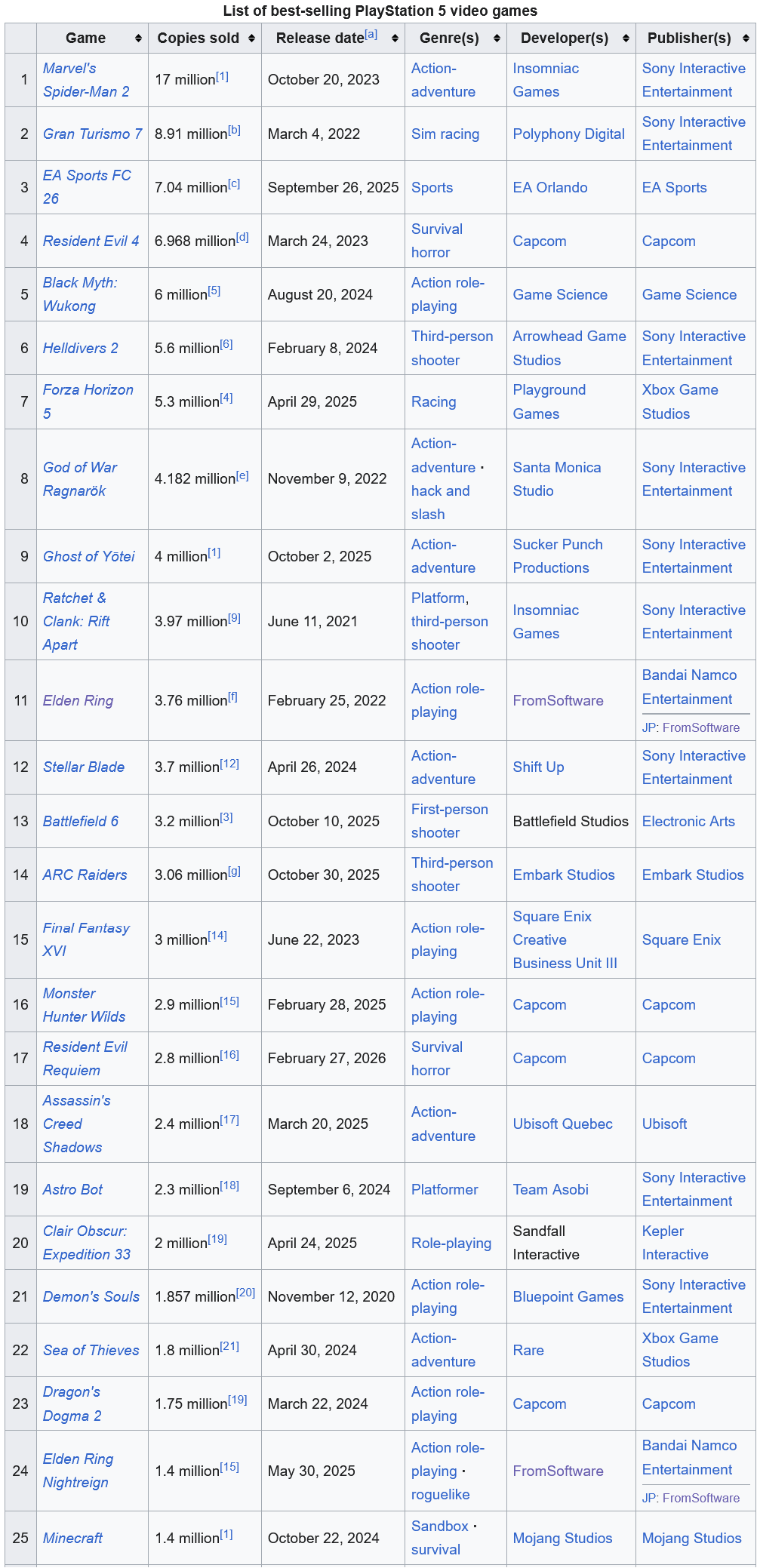757x1568 pixels.
Task: Open the Helldivers 2 link
Action: [x=80, y=348]
